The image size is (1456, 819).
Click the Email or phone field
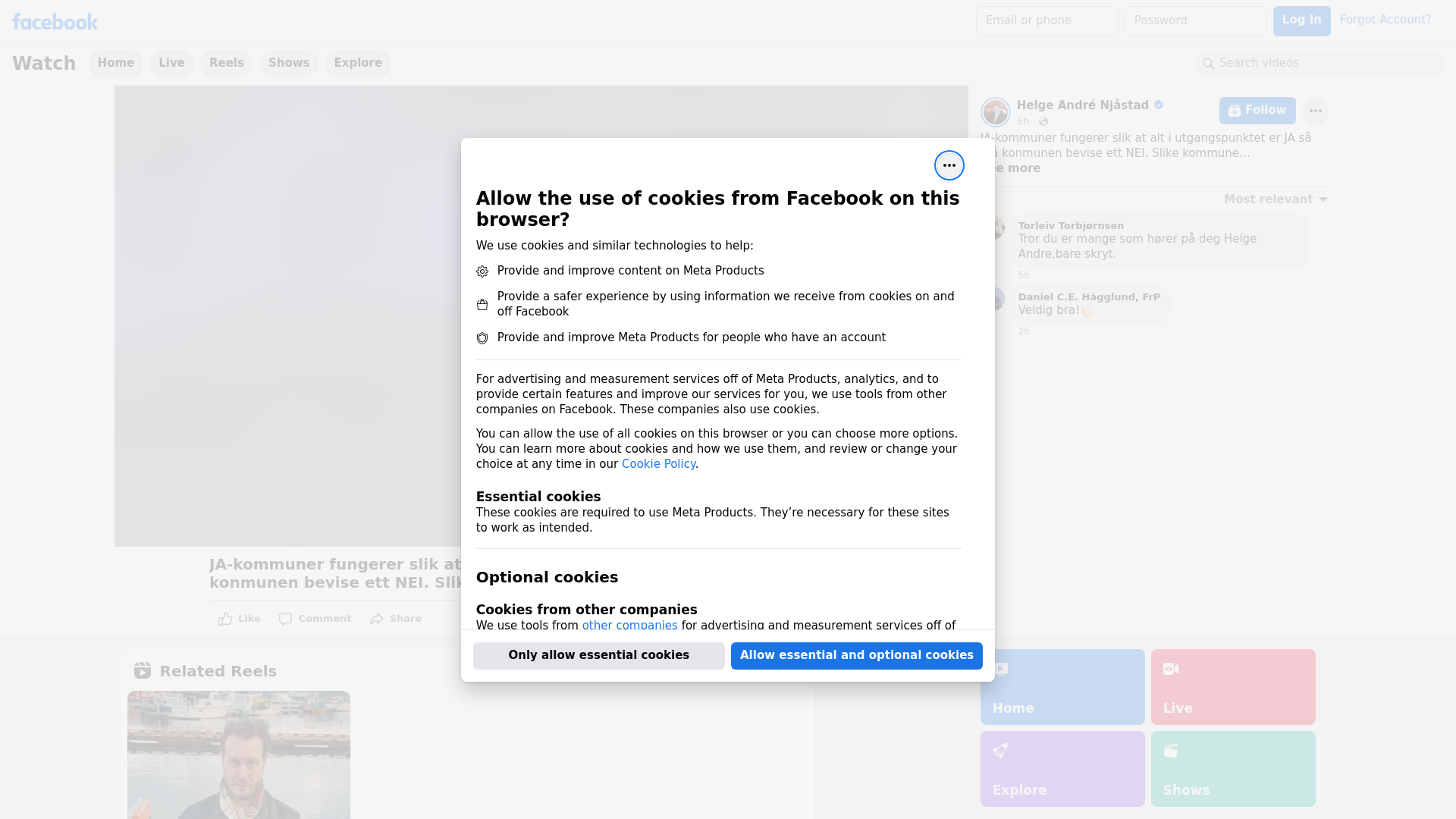(1046, 20)
